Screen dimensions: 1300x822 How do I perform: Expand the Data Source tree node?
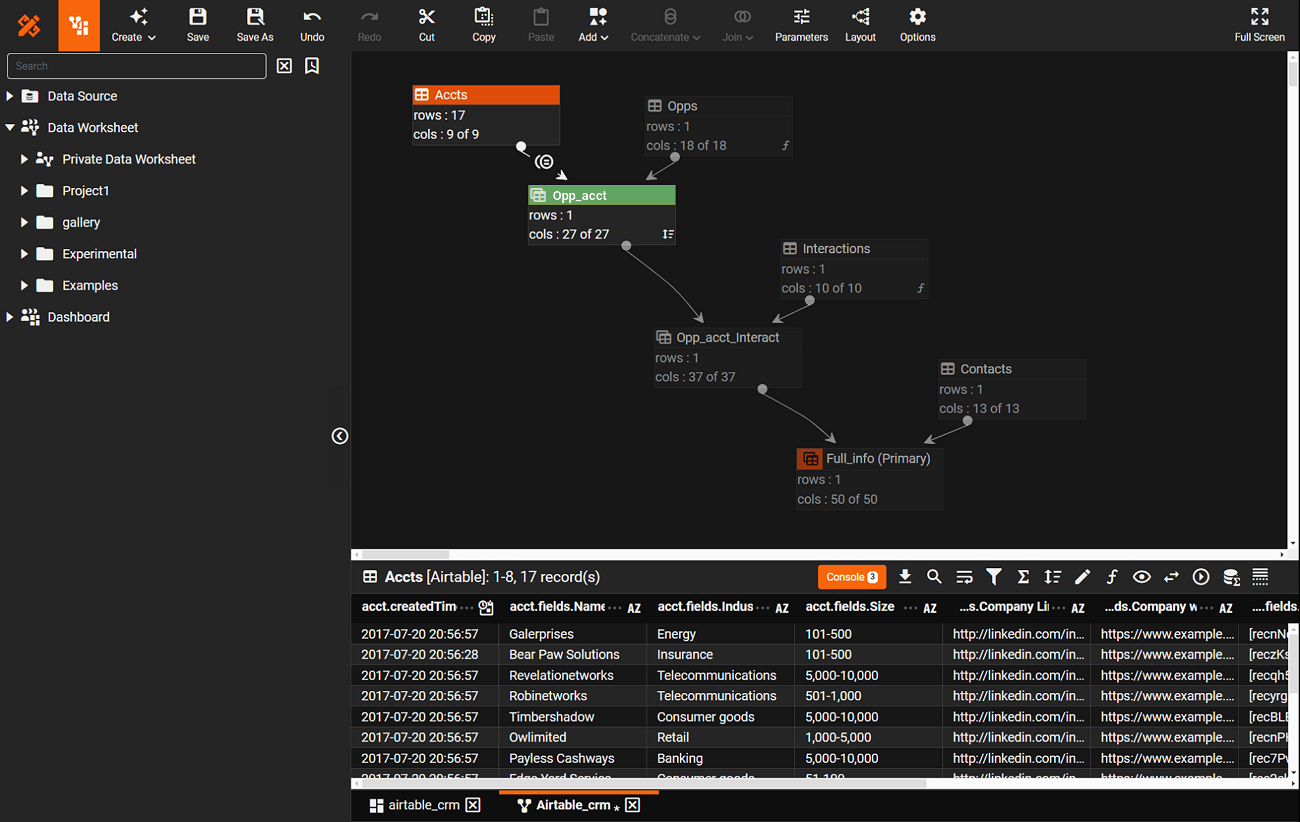[10, 96]
